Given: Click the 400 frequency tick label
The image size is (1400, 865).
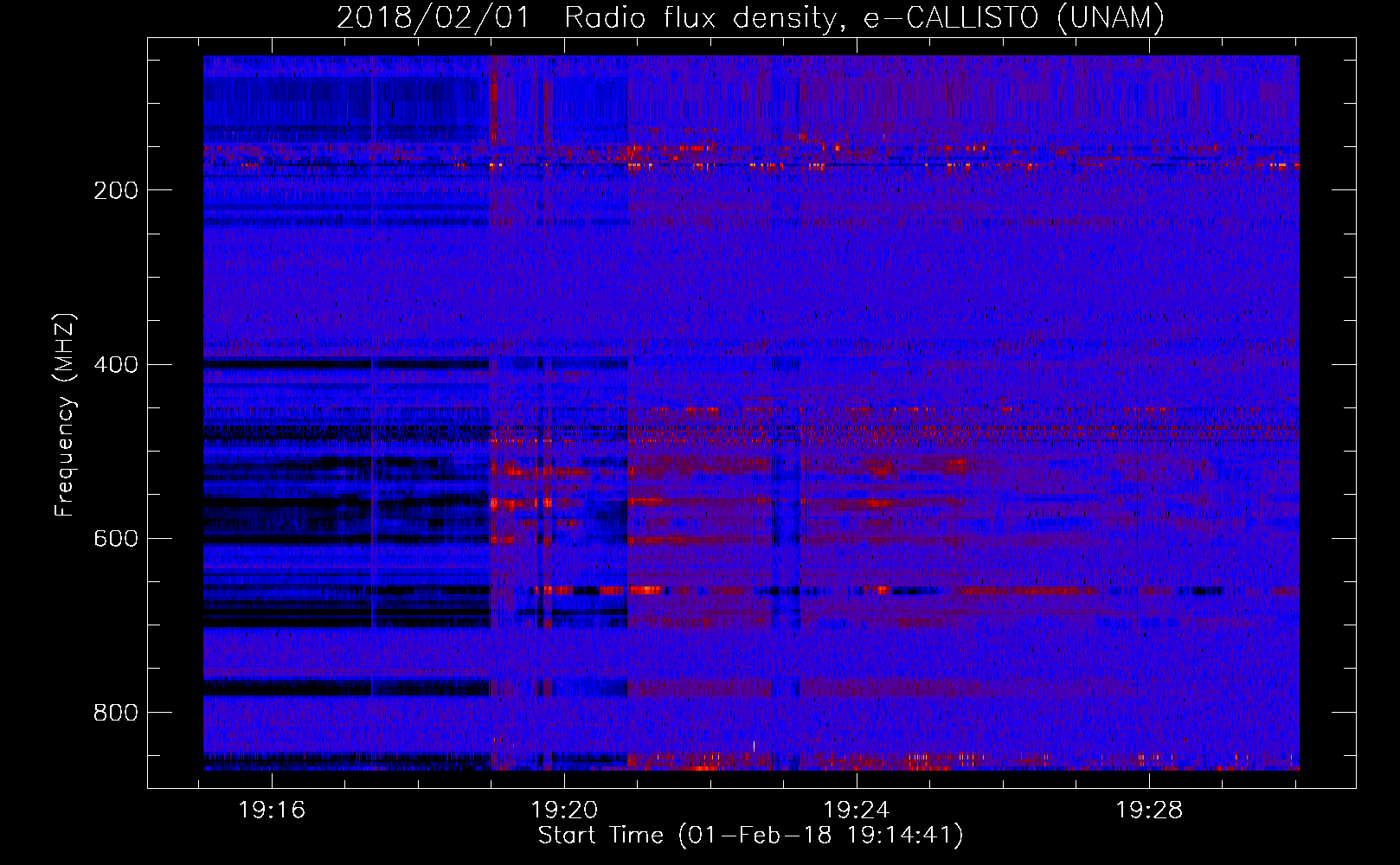Looking at the screenshot, I should pos(115,364).
